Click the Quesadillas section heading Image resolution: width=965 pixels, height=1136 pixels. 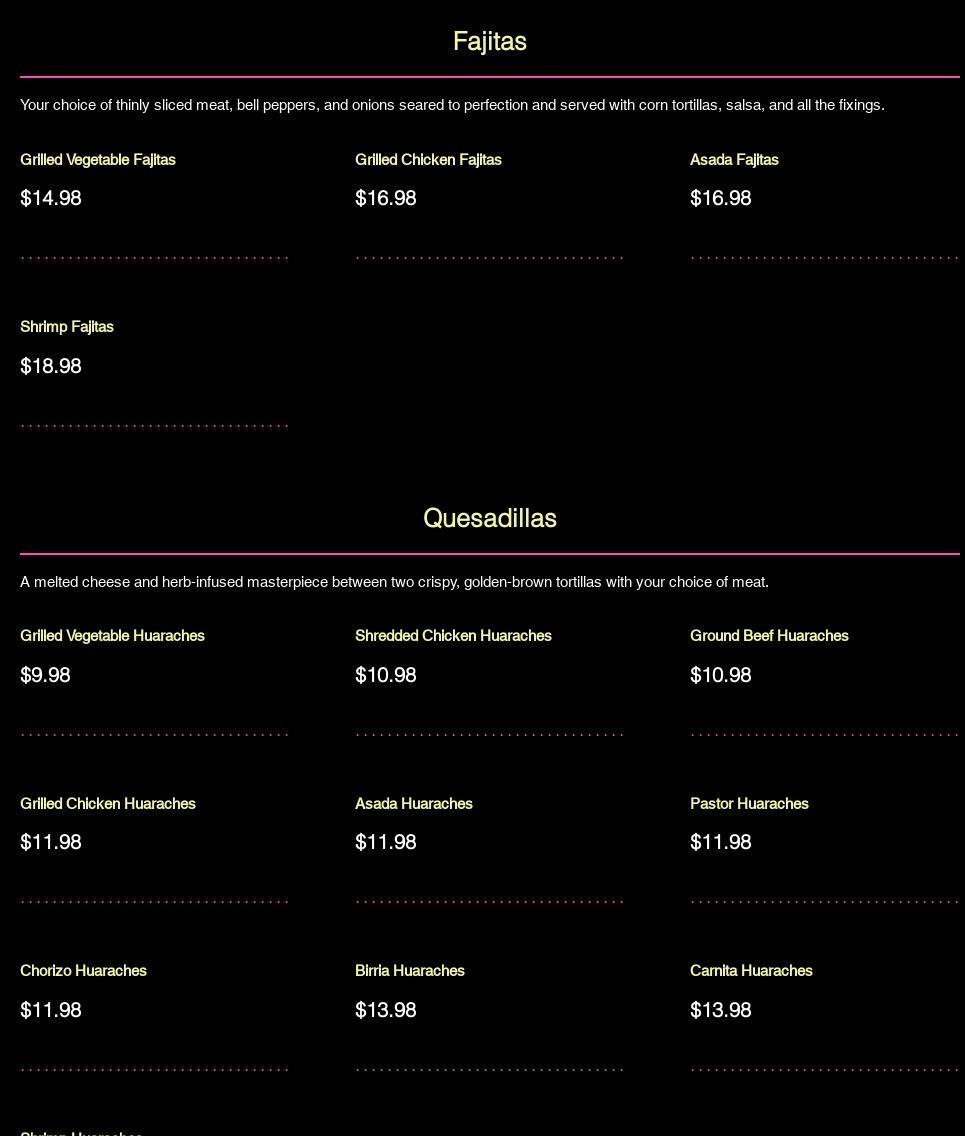tap(489, 519)
